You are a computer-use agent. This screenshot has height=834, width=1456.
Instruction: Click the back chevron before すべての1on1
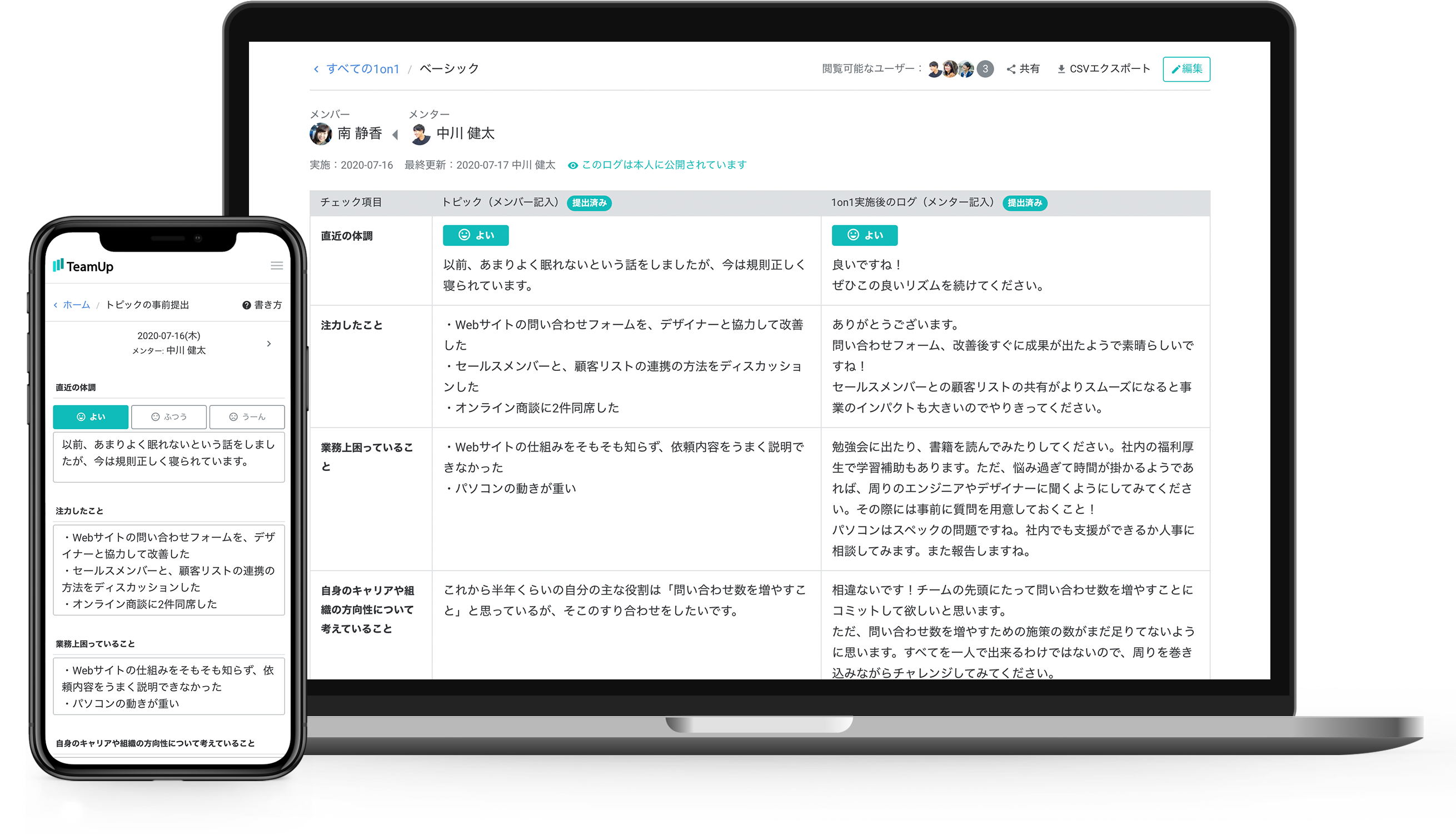coord(317,69)
